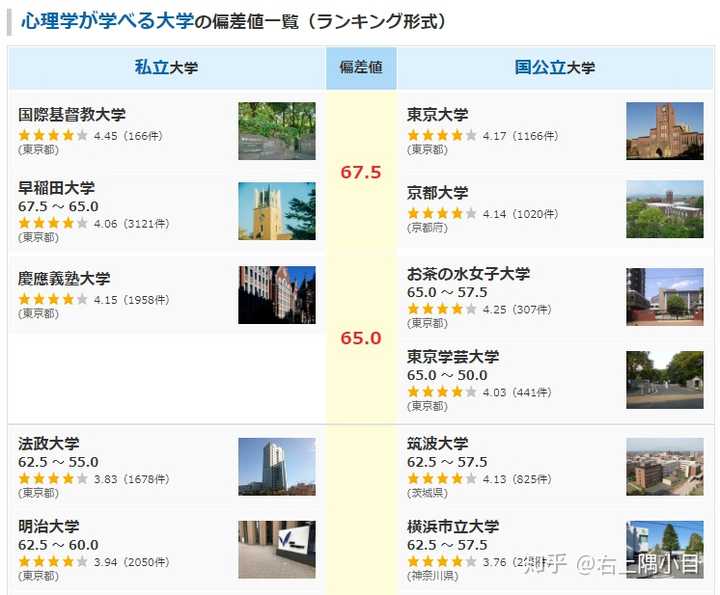Click 東京学芸大学's 65.0 ~ 50.0 range
This screenshot has width=720, height=595.
point(447,375)
